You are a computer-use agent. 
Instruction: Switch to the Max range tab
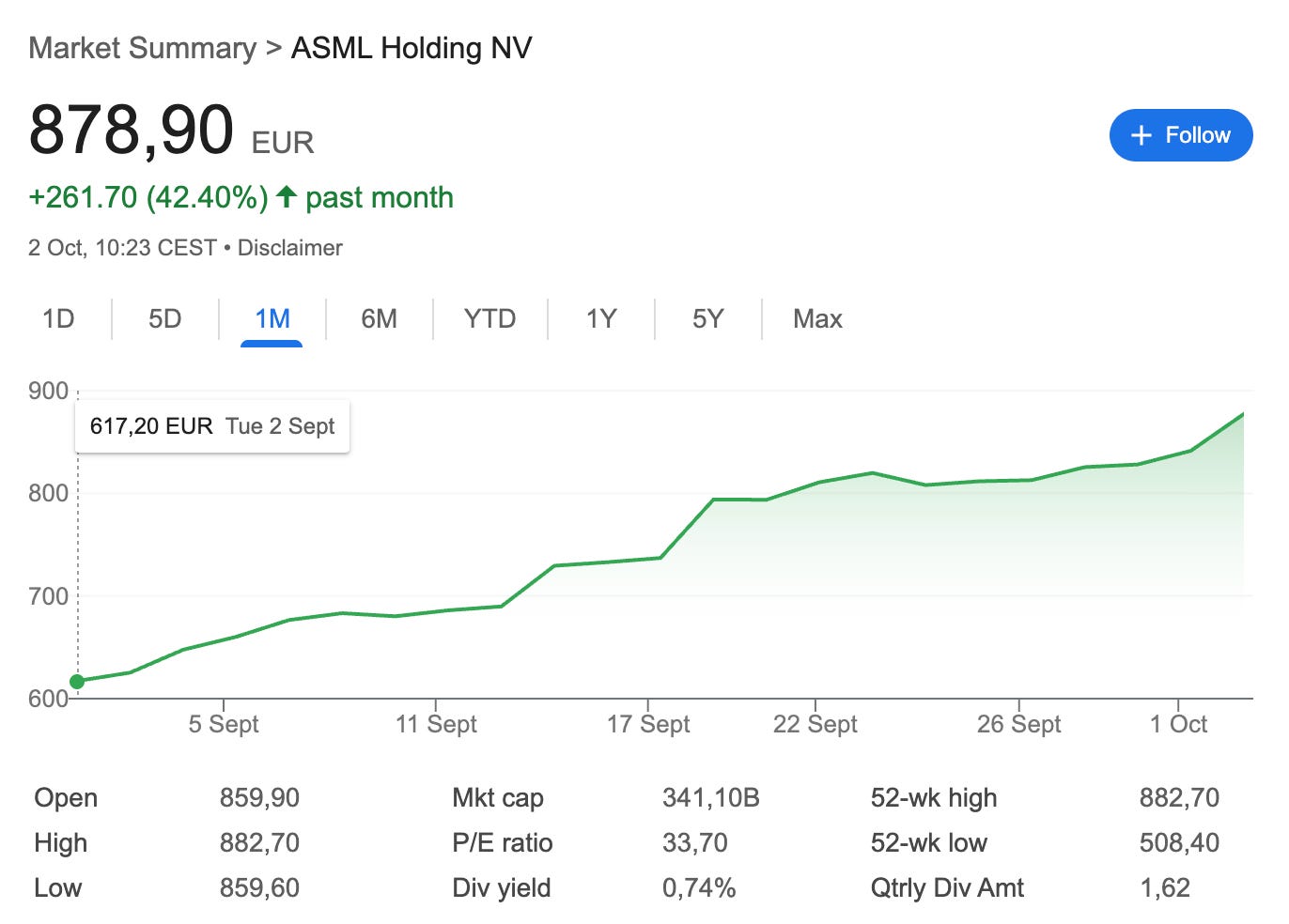point(817,319)
